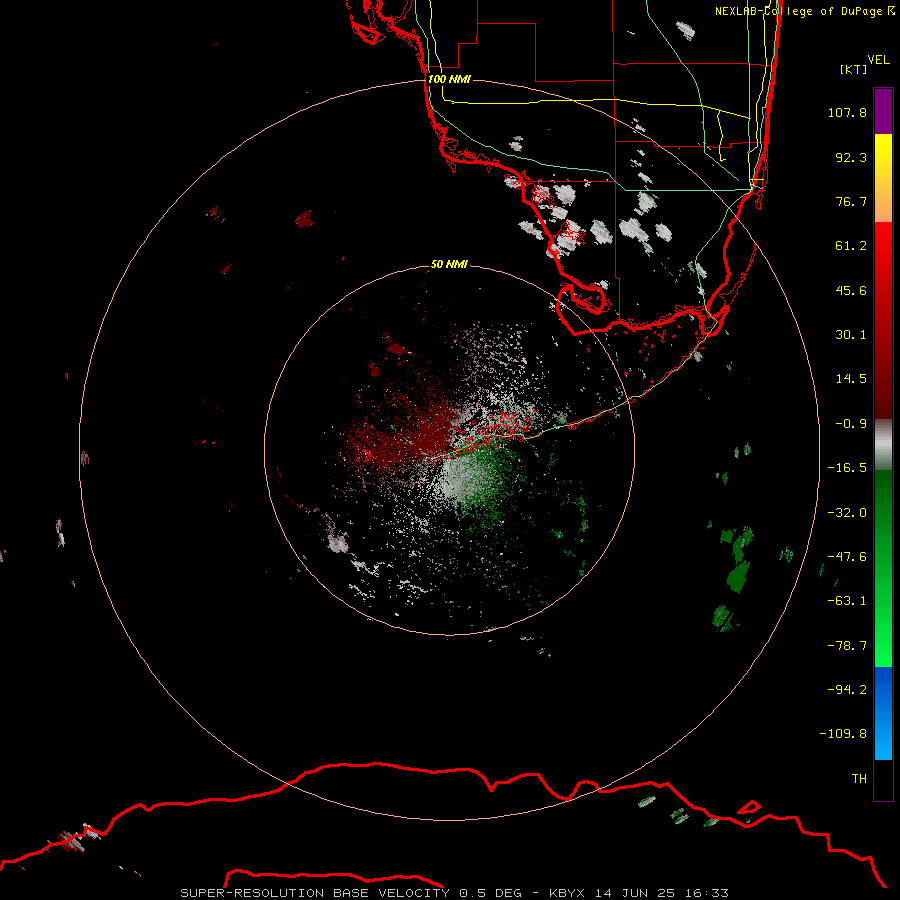The height and width of the screenshot is (900, 900).
Task: Click the -78.7 legend value
Action: pyautogui.click(x=847, y=646)
